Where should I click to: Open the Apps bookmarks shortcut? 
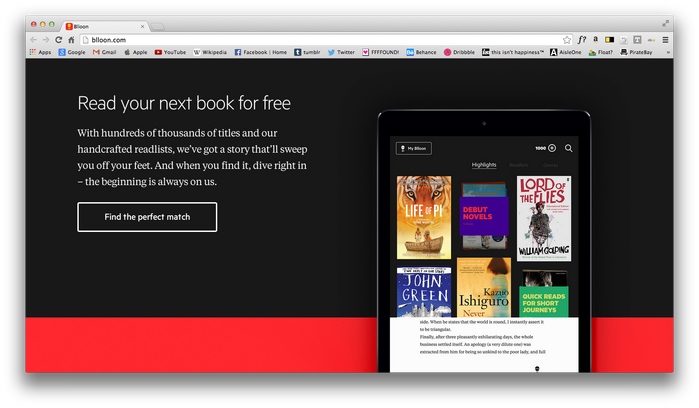tap(40, 52)
